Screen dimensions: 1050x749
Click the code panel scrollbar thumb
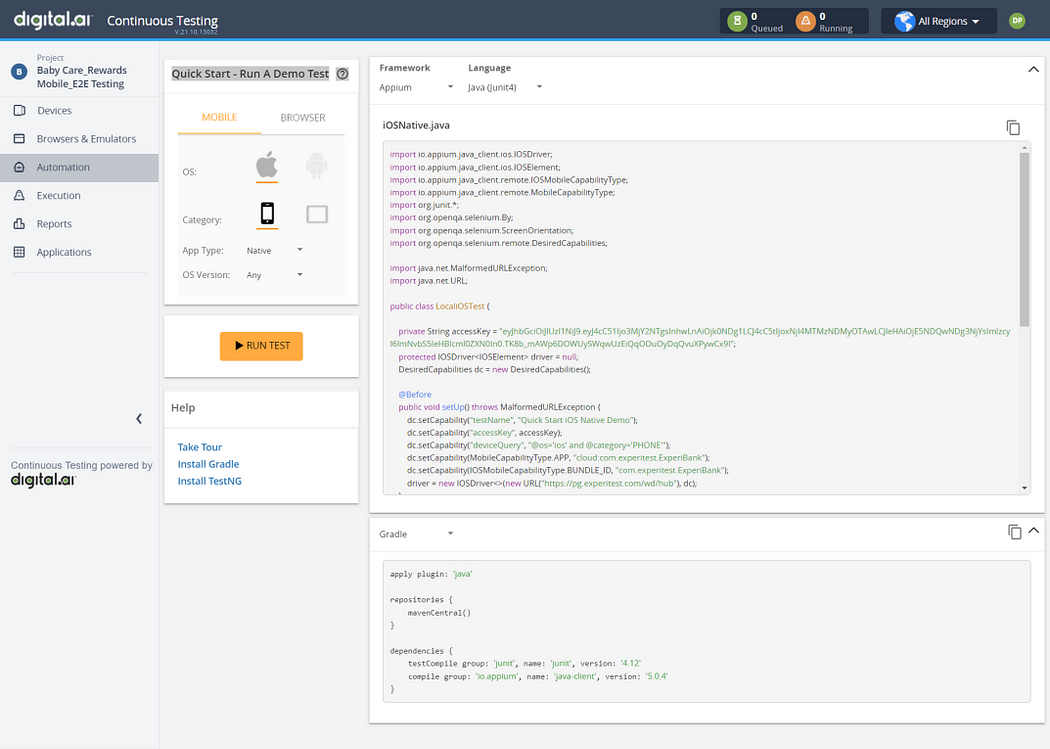tap(1025, 239)
